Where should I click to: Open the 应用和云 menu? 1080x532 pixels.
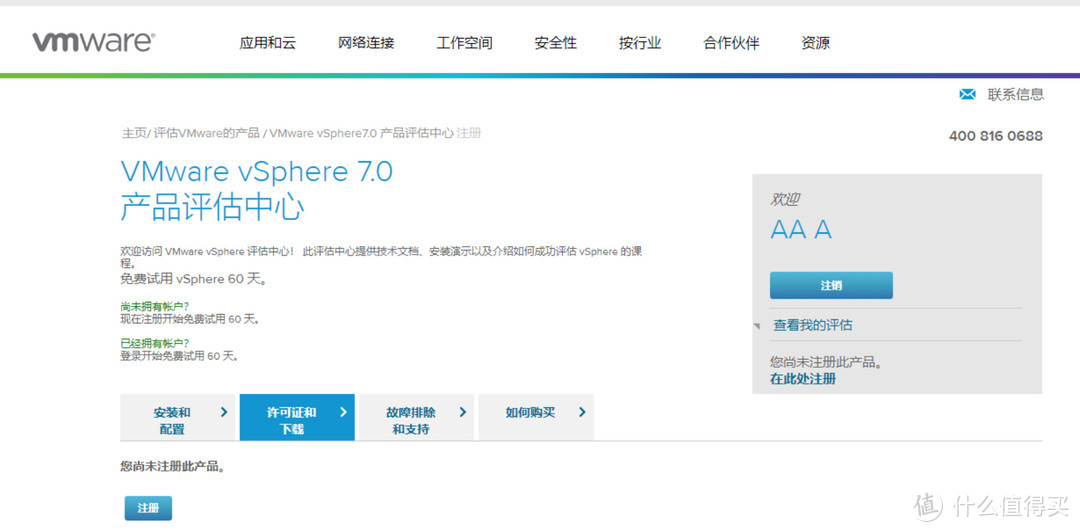coord(267,43)
